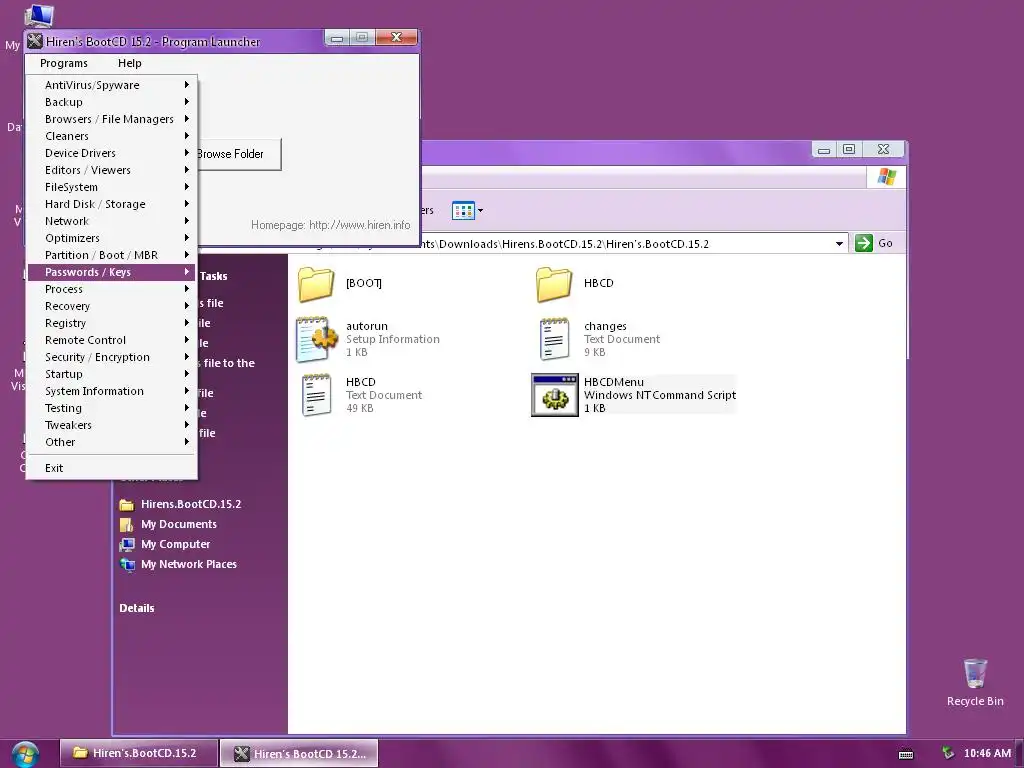Select the Passwords / Keys menu entry
1024x768 pixels.
coord(111,272)
